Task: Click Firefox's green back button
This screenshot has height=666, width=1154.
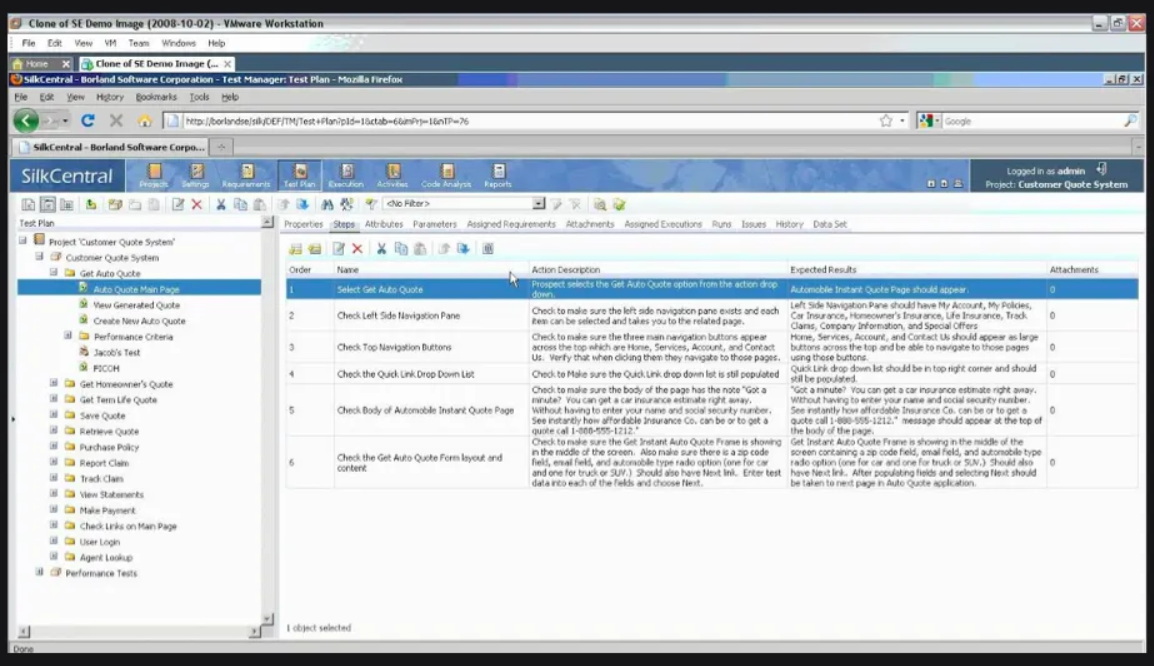Action: tap(26, 121)
